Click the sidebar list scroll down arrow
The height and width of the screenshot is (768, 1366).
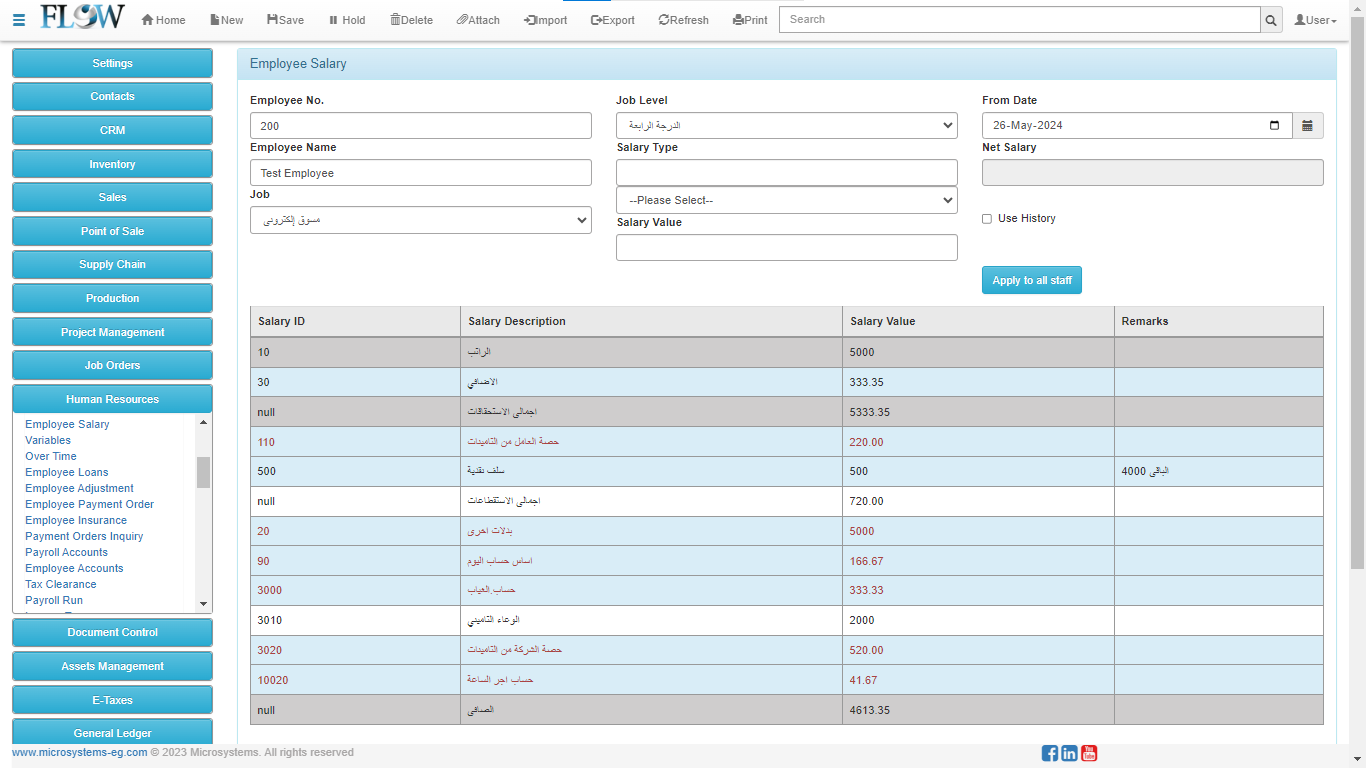[x=204, y=604]
